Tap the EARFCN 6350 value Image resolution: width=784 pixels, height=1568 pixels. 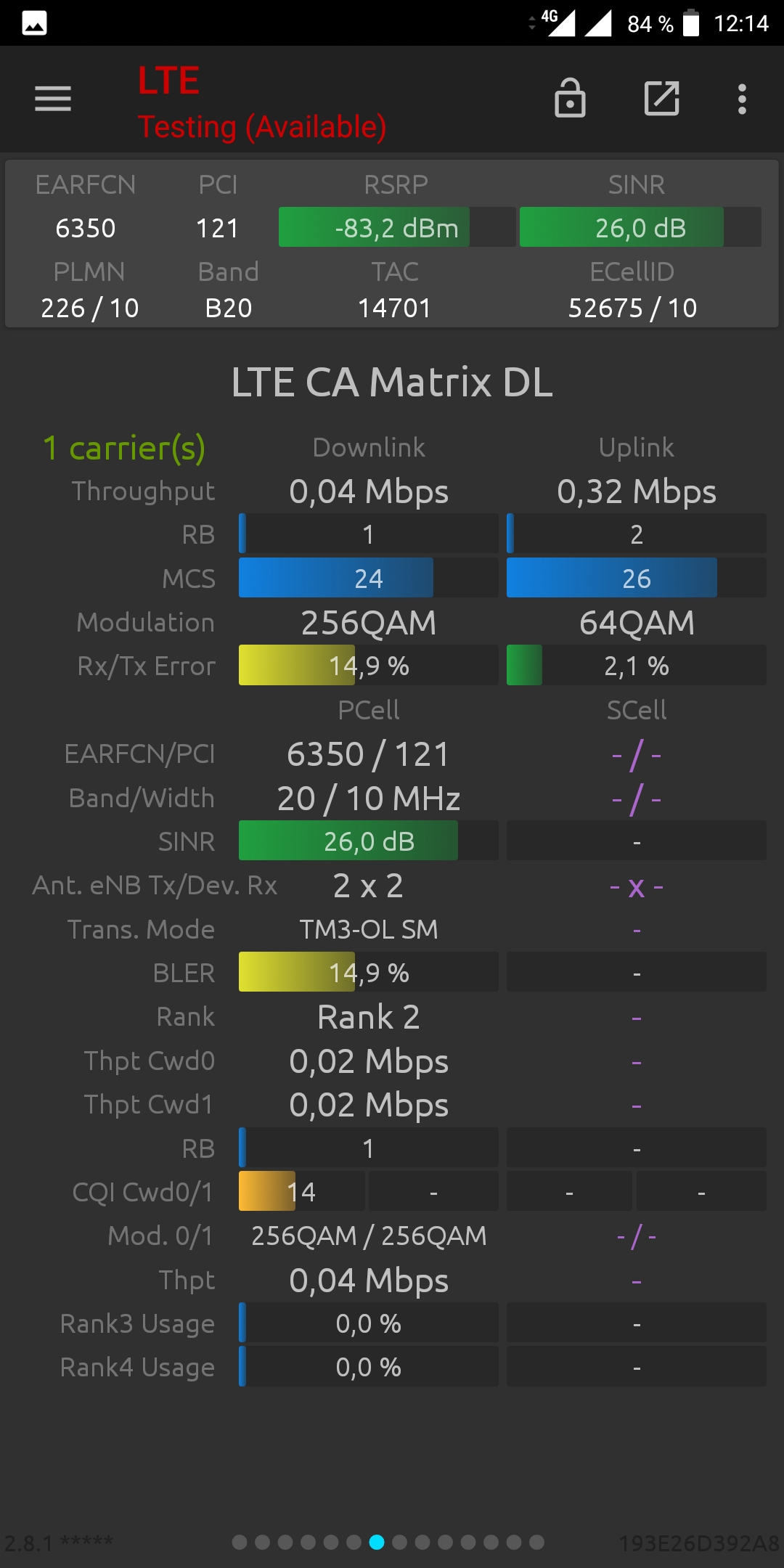coord(86,229)
